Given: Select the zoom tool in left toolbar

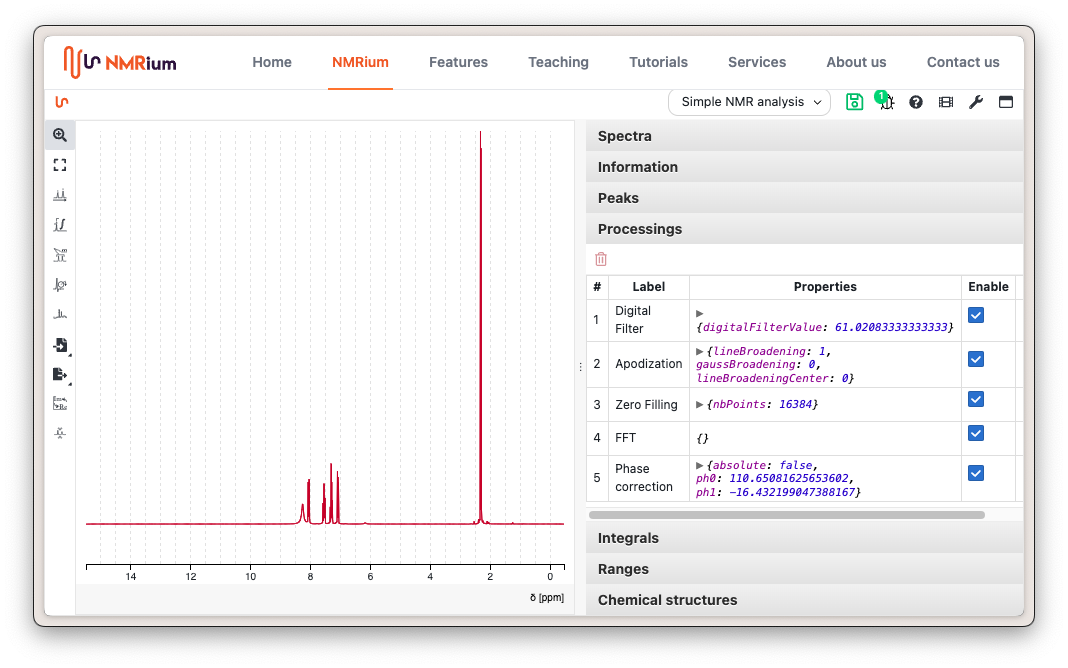Looking at the screenshot, I should [x=60, y=135].
